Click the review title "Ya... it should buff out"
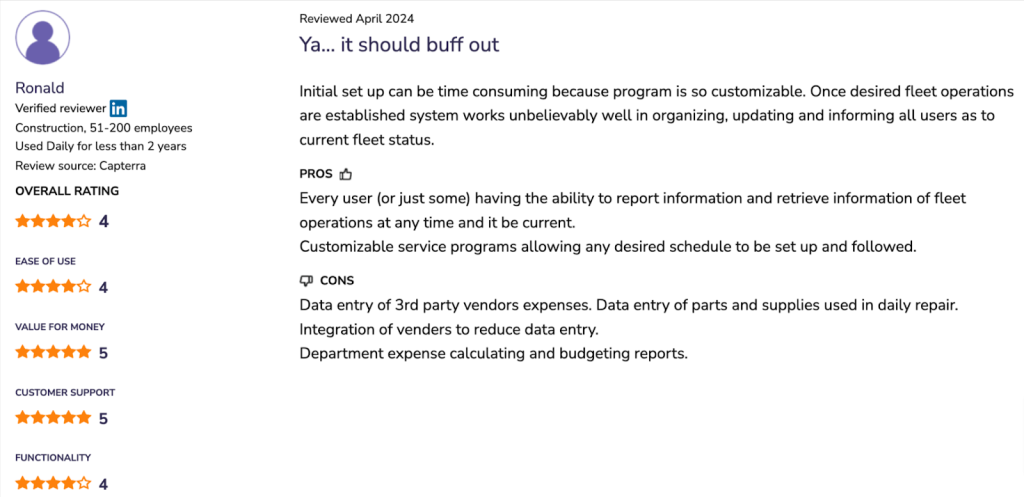This screenshot has height=497, width=1024. pyautogui.click(x=399, y=45)
